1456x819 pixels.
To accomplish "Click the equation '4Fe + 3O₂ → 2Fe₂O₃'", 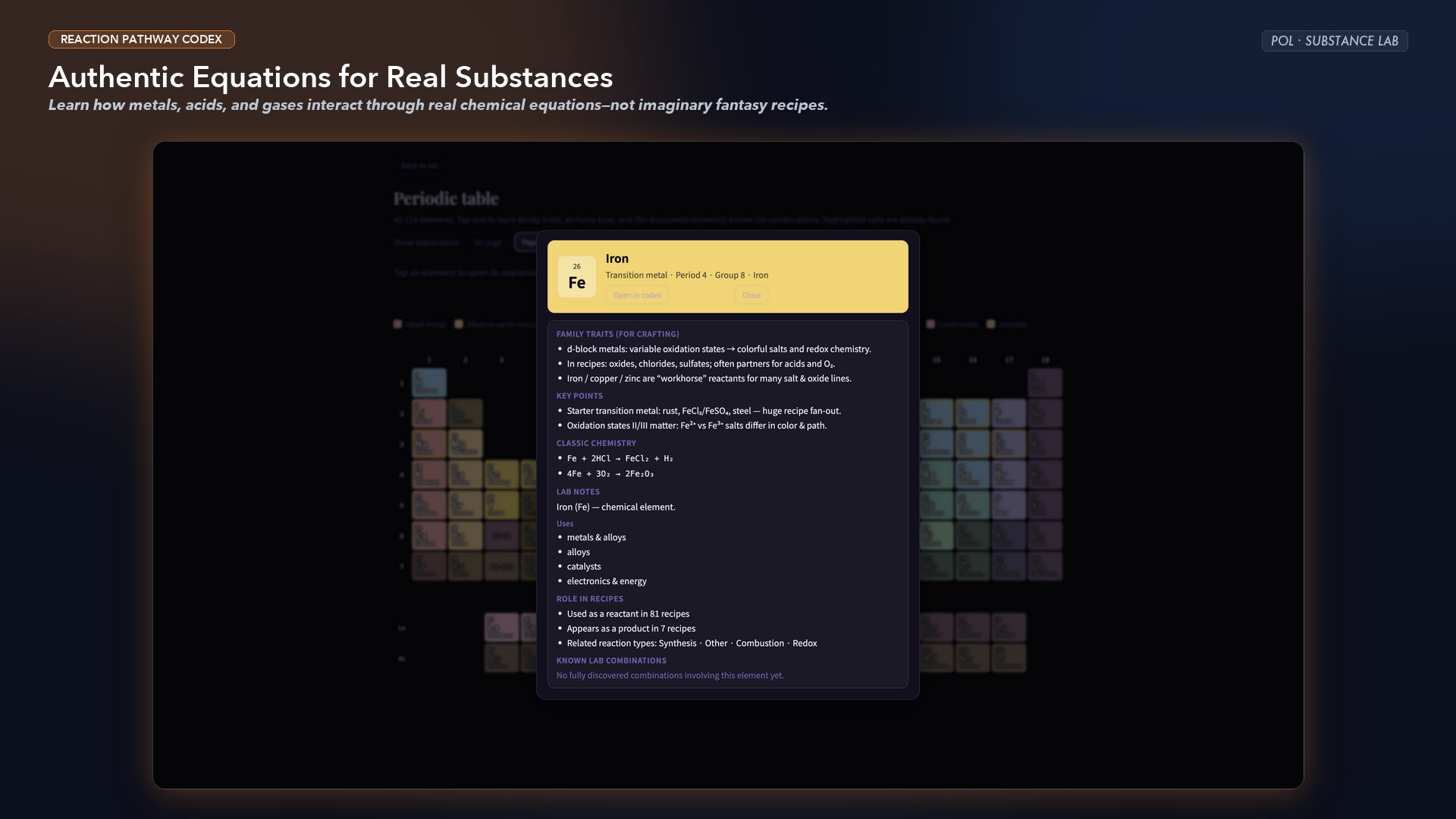I will (610, 474).
